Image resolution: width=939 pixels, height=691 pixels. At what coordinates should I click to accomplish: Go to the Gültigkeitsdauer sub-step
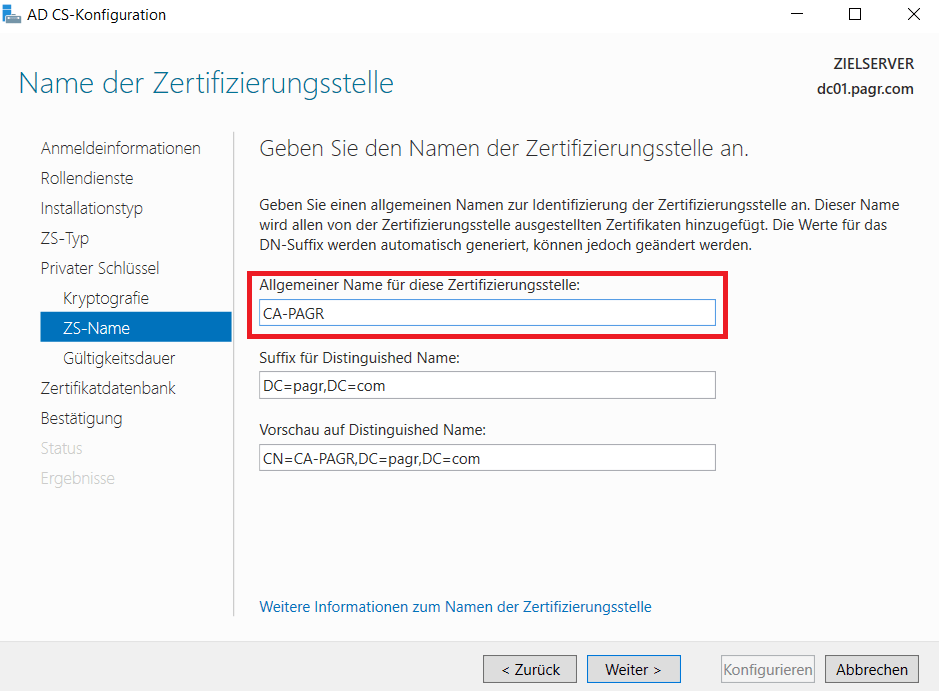pos(119,358)
